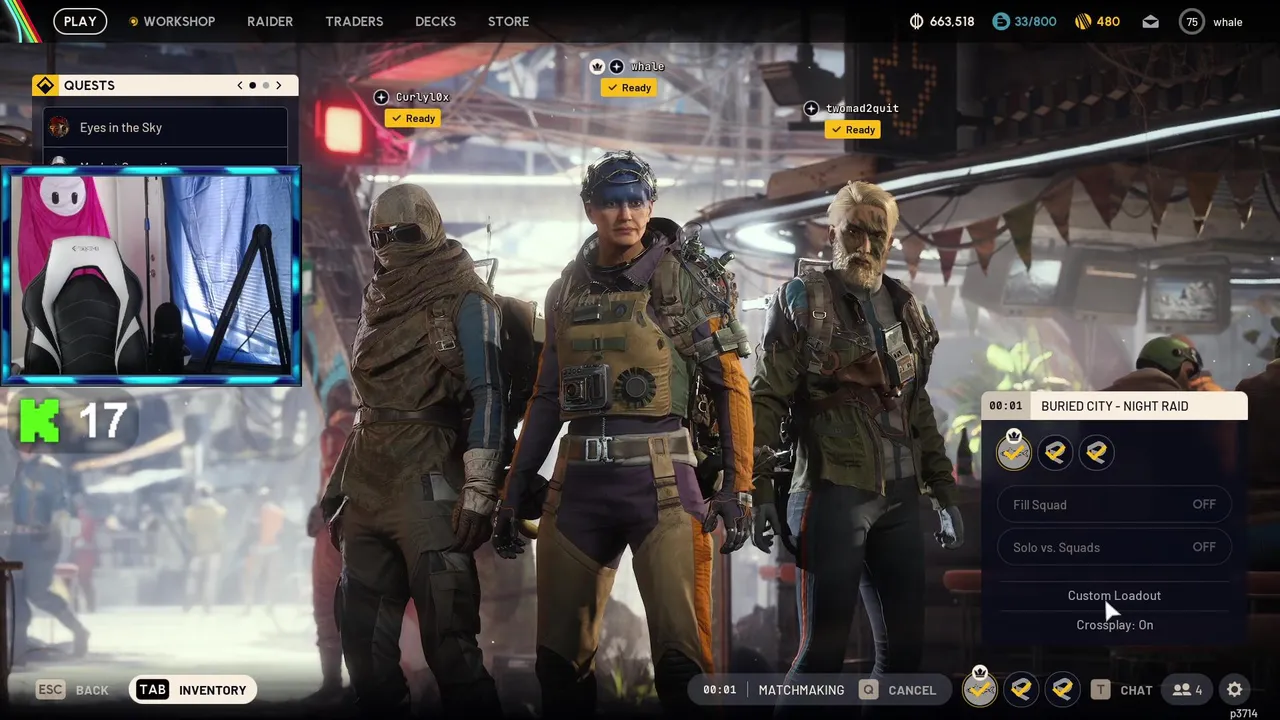Click the crown leader icon beside whale

tap(598, 66)
